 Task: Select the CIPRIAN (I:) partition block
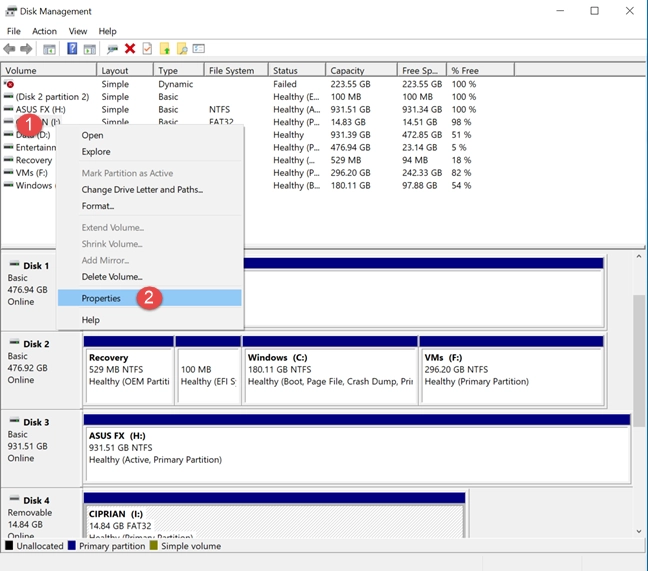[274, 515]
